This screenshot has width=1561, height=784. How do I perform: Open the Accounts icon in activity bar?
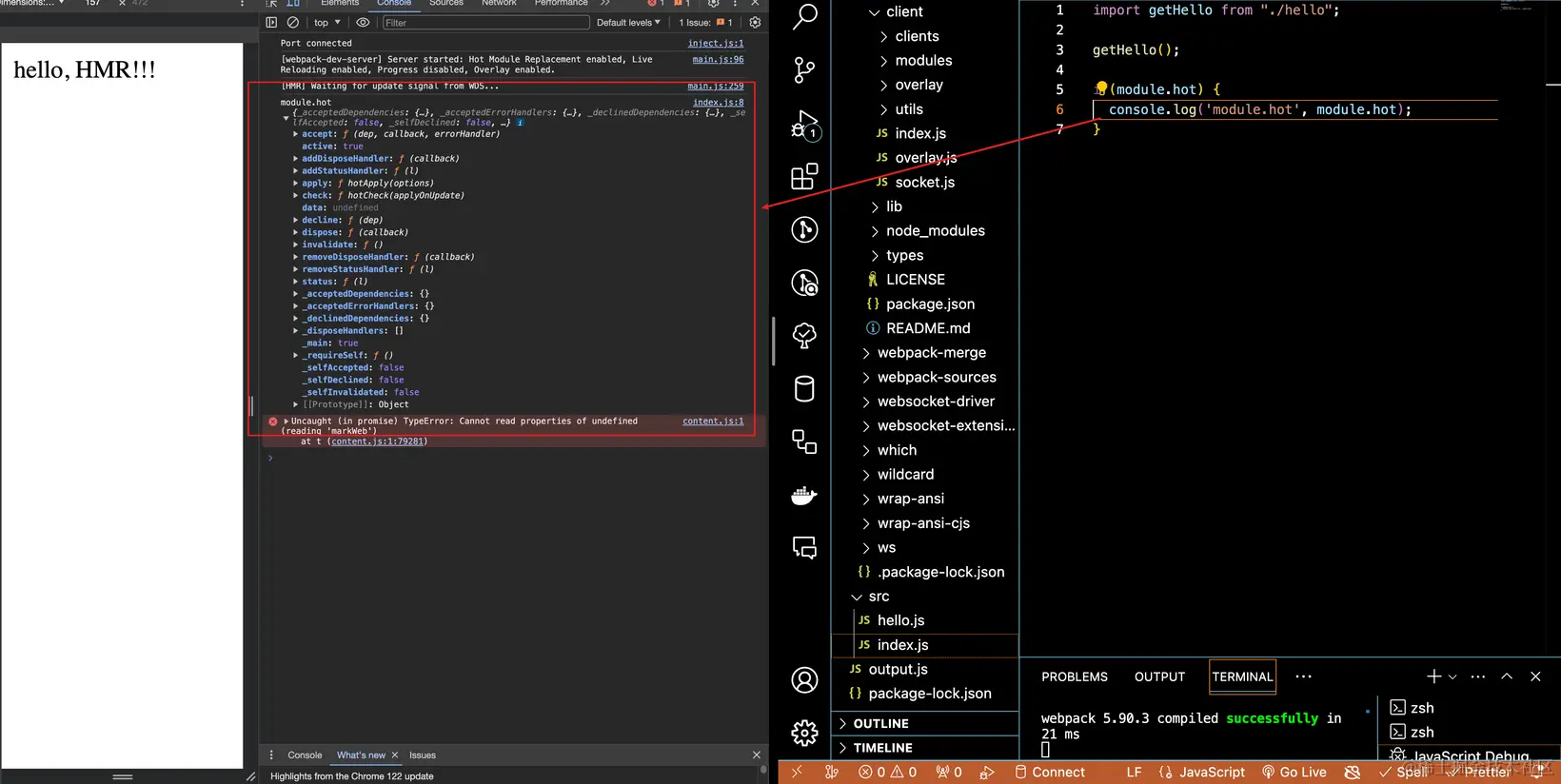[805, 680]
